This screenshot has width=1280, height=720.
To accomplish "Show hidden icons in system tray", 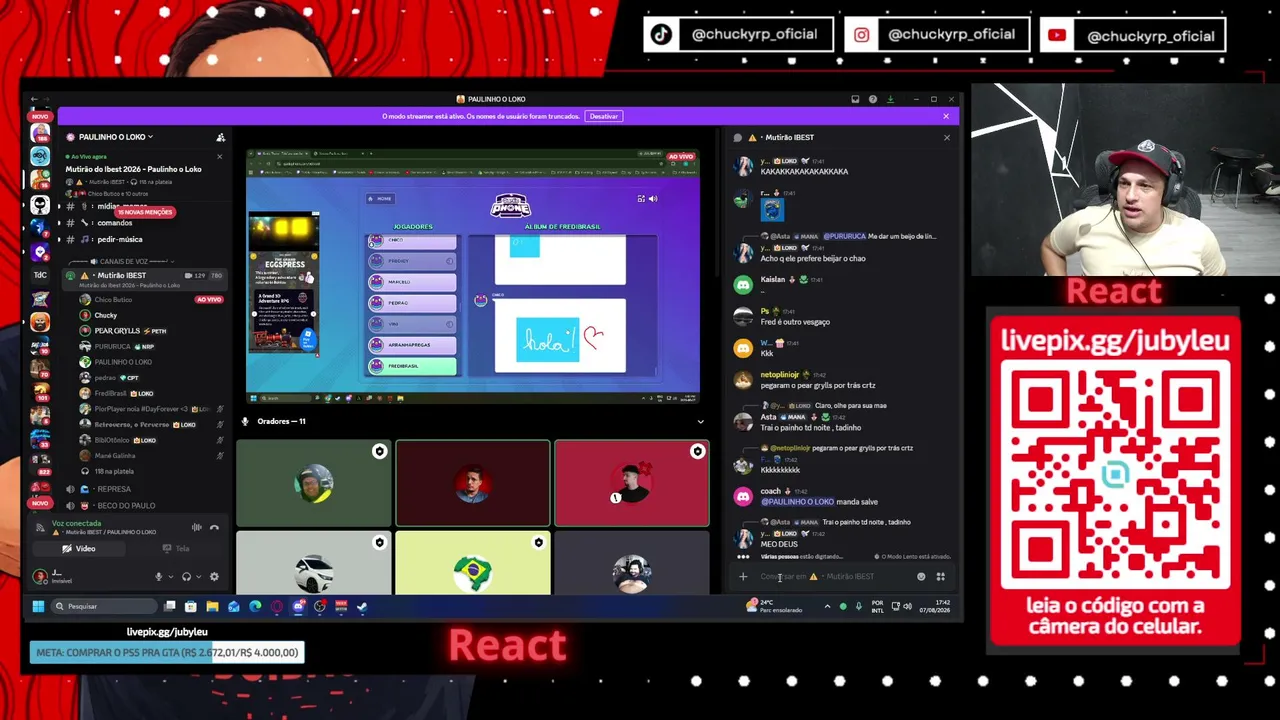I will point(827,606).
